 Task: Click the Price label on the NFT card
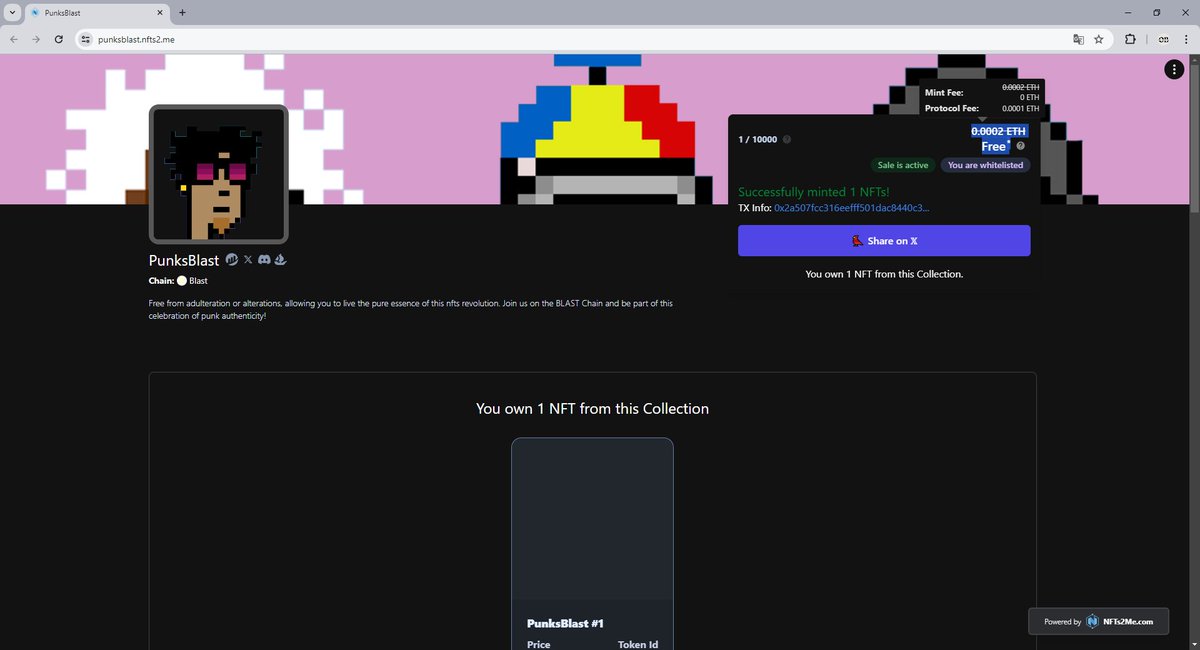[x=539, y=645]
